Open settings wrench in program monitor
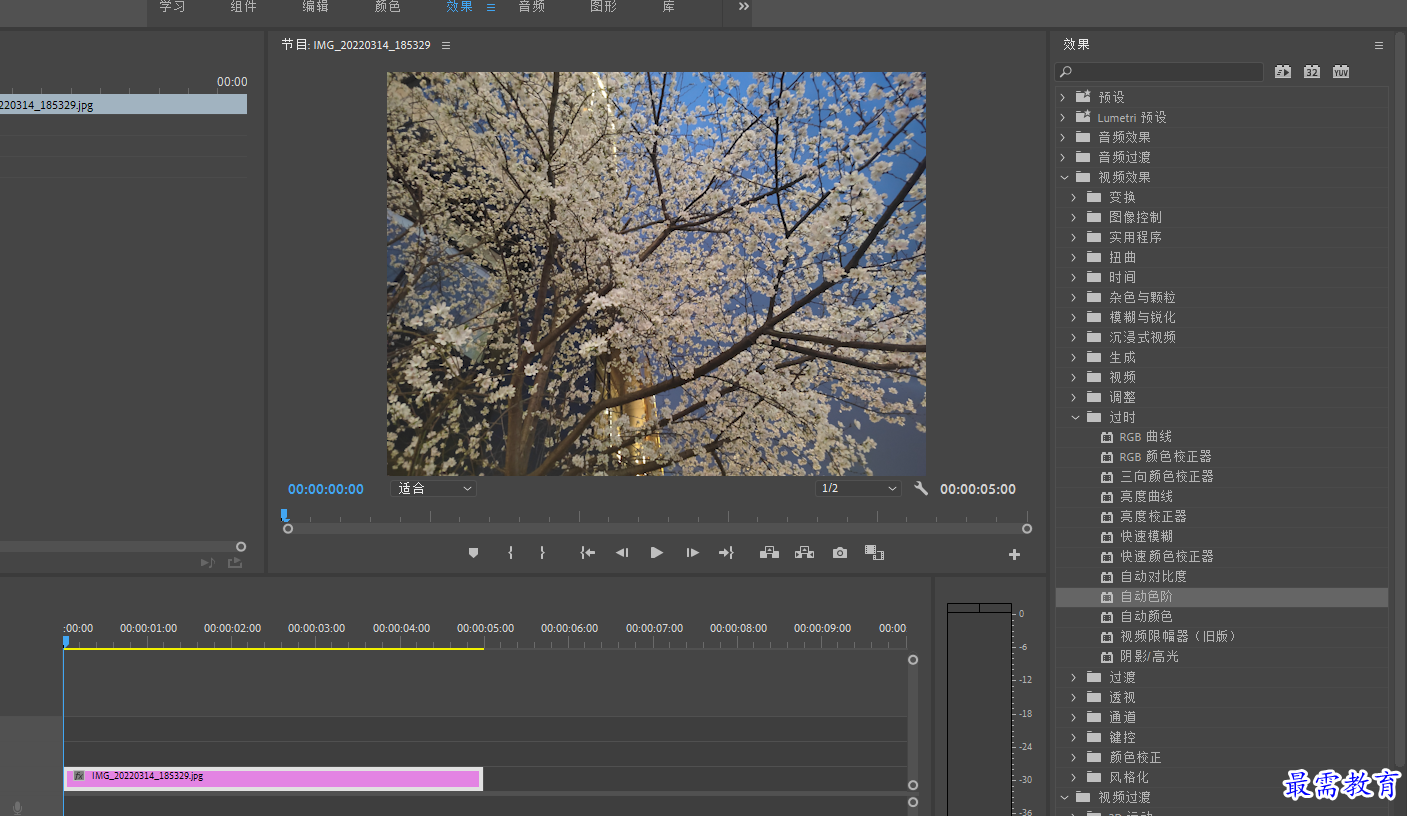The image size is (1407, 816). (921, 489)
